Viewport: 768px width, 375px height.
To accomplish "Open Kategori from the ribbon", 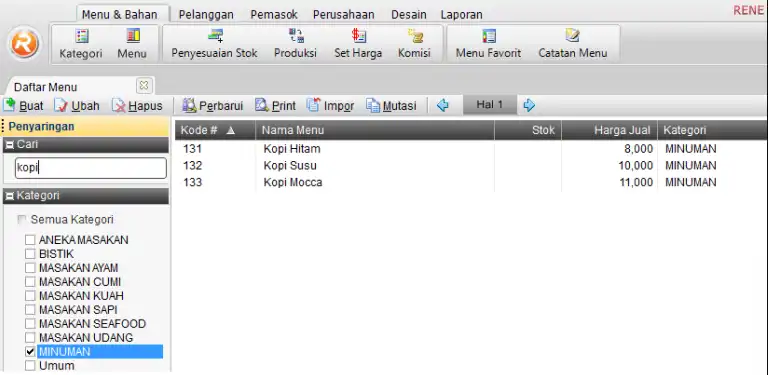I will (x=81, y=44).
